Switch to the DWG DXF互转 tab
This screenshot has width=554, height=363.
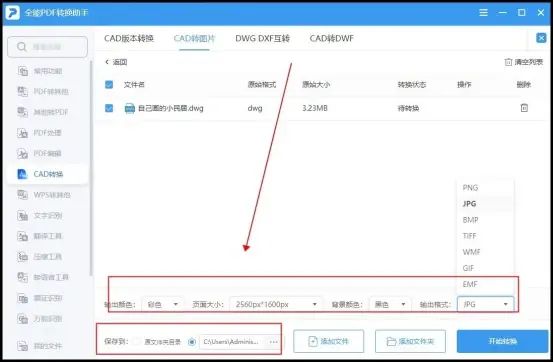(263, 38)
